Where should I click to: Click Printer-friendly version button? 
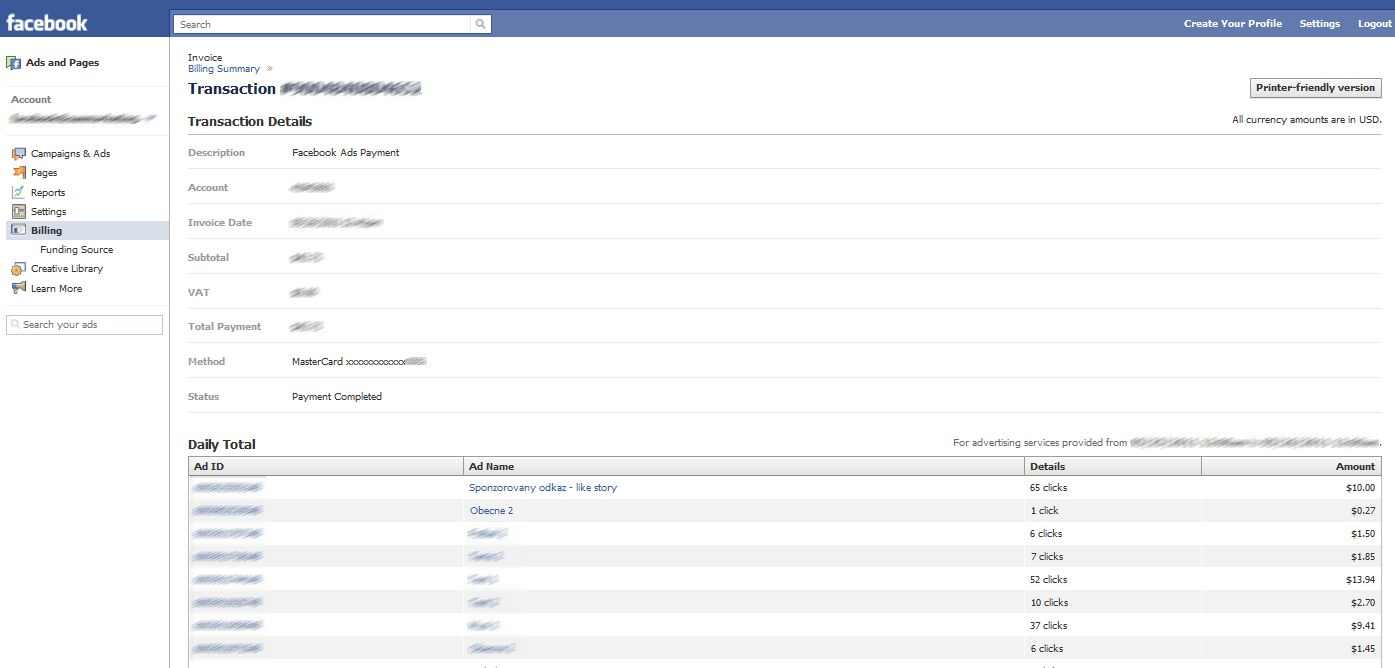tap(1316, 88)
